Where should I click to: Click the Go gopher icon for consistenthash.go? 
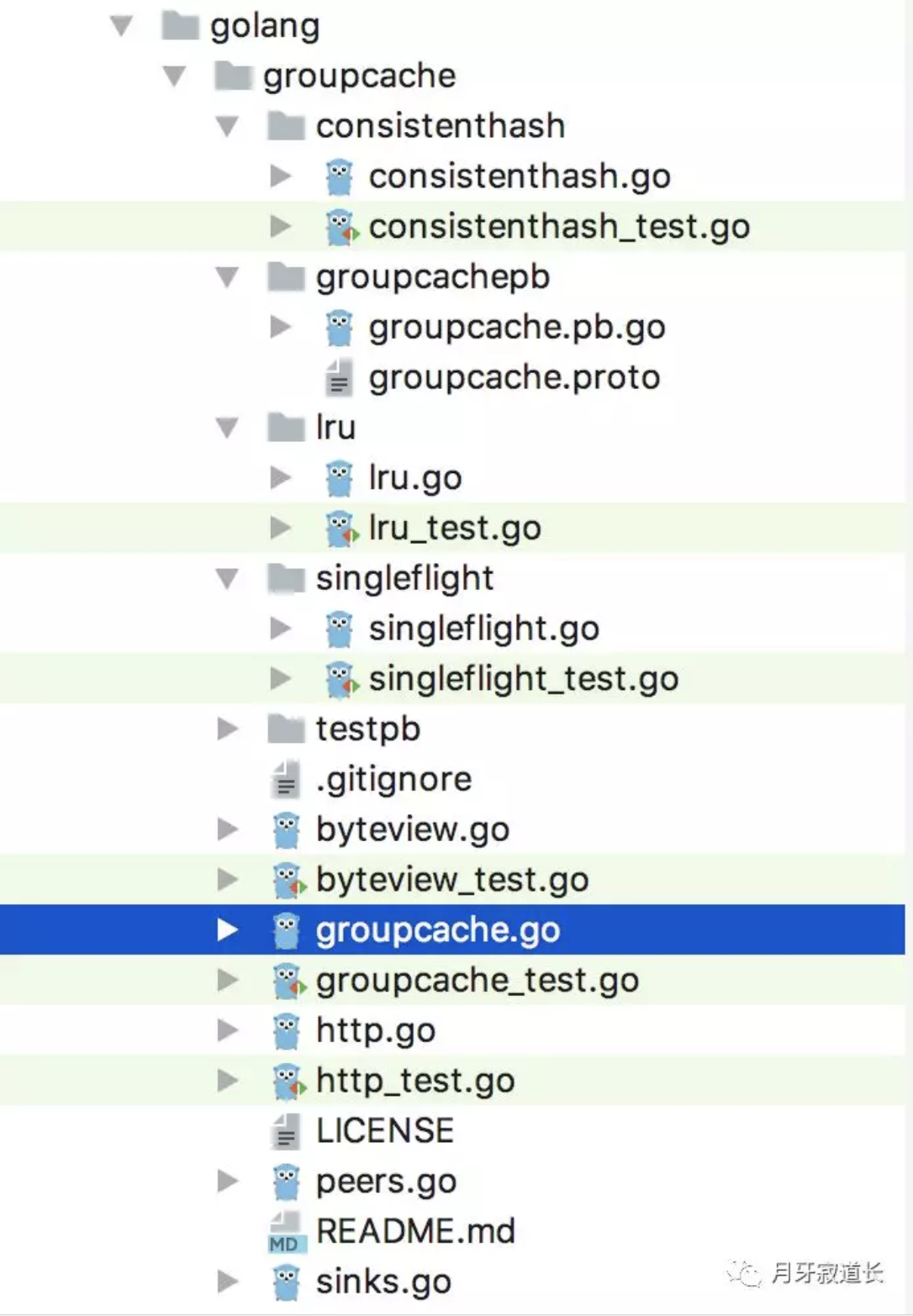click(339, 177)
